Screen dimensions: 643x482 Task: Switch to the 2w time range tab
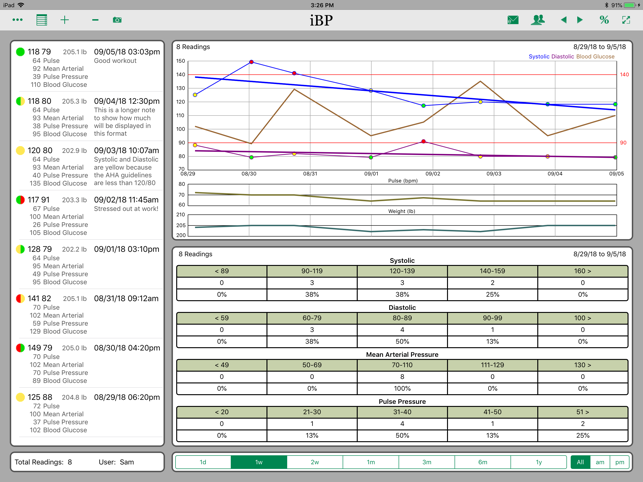click(314, 462)
